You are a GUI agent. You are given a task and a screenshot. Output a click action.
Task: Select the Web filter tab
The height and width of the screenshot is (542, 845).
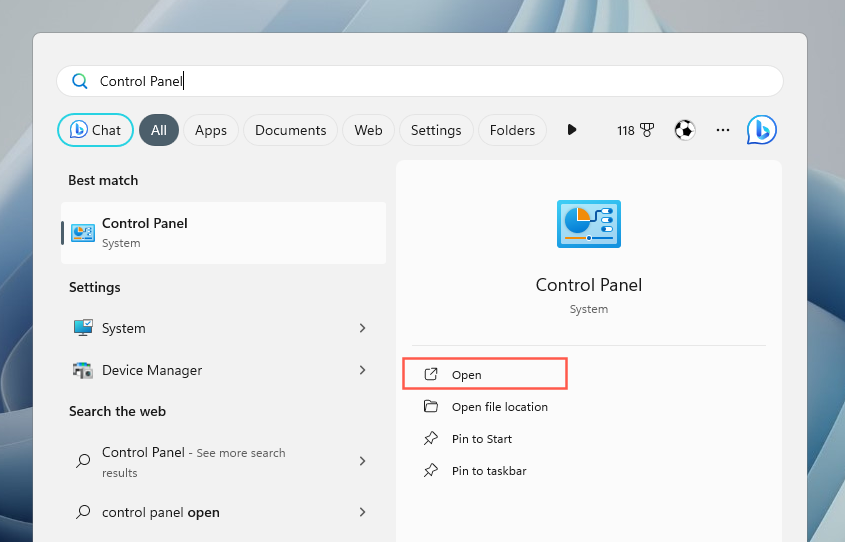point(368,130)
